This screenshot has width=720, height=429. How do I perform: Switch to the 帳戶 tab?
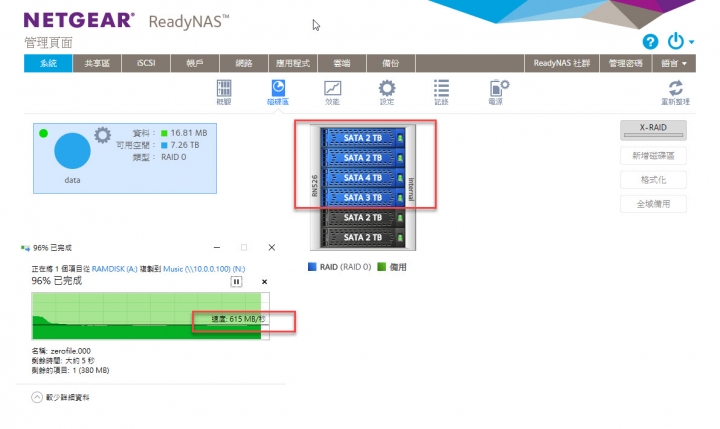[x=195, y=63]
